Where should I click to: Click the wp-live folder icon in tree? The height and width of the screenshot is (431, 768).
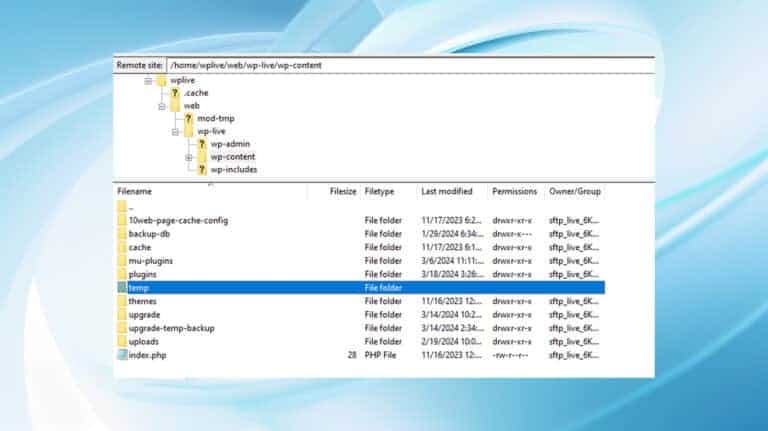tap(189, 131)
